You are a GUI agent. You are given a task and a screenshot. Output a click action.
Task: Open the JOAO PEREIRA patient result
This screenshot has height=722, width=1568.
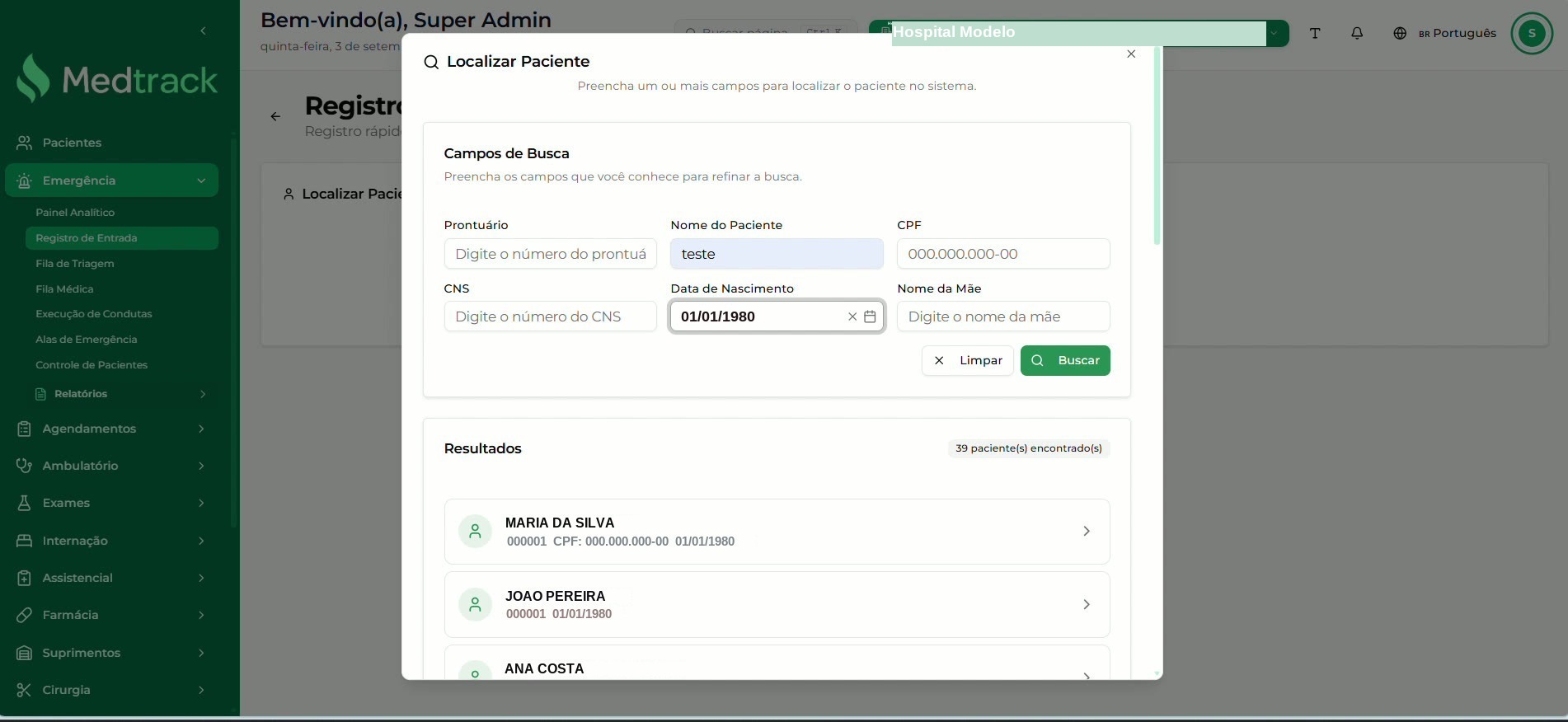(777, 604)
